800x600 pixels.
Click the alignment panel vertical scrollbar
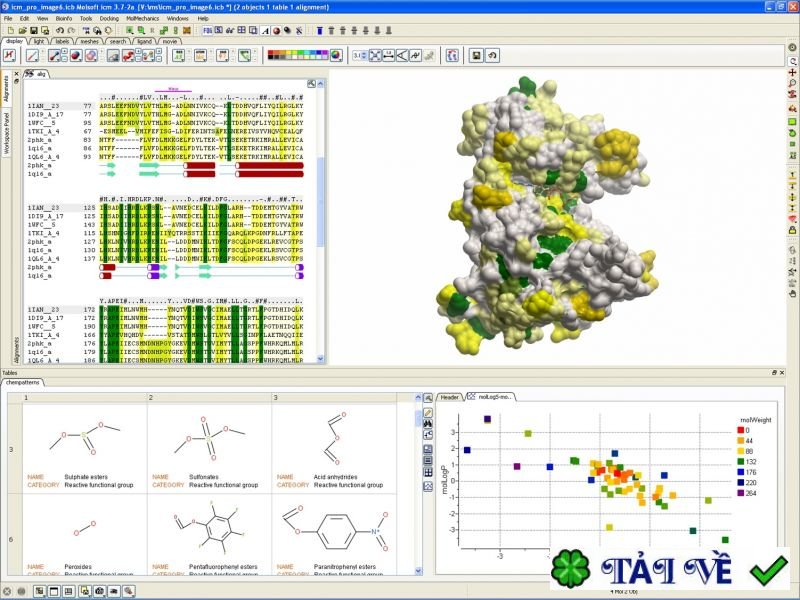tap(320, 220)
